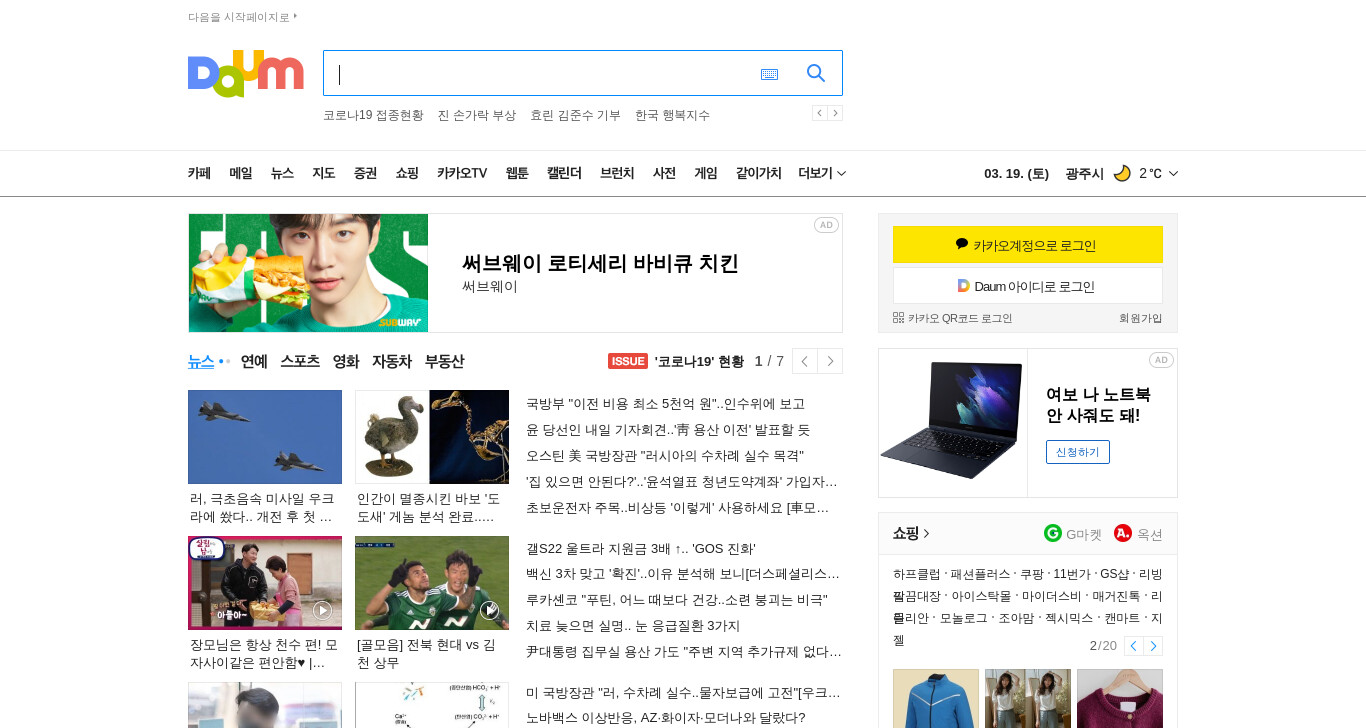Click the Daum logo
The height and width of the screenshot is (728, 1366).
pos(245,73)
